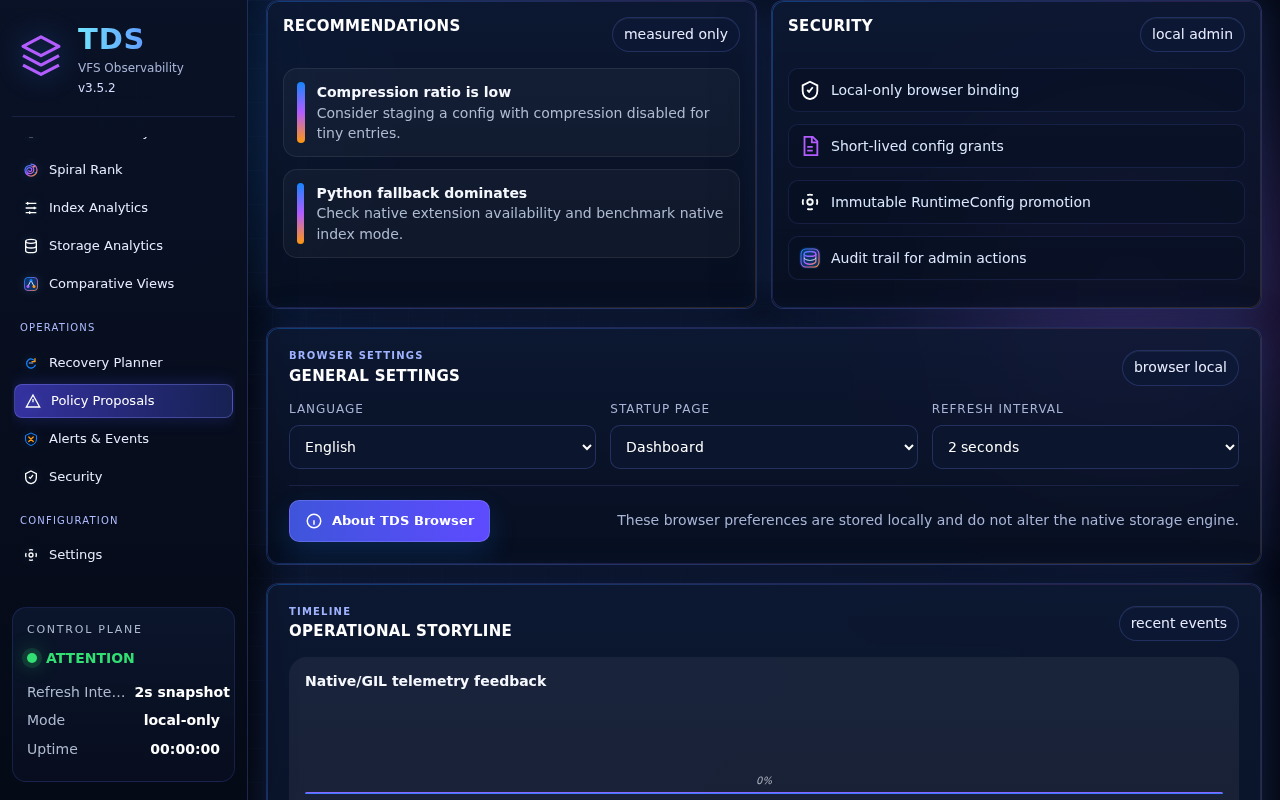The height and width of the screenshot is (800, 1280).
Task: Open Alerts & Events
Action: pos(123,439)
